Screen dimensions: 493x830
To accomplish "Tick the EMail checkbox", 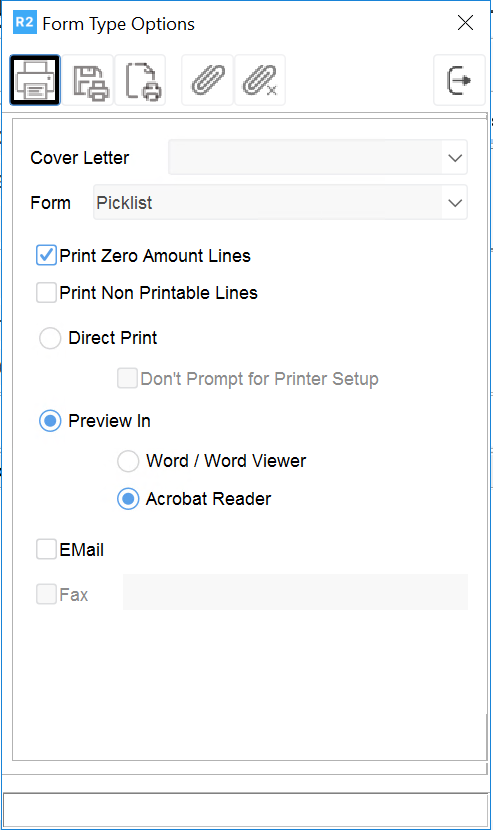I will 46,549.
